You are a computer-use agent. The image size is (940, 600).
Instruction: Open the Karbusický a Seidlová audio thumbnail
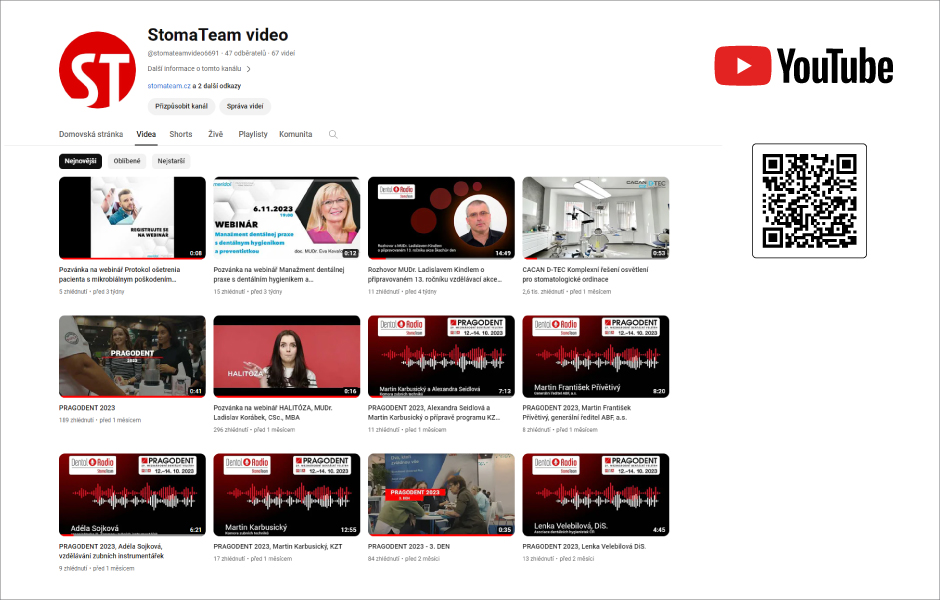point(441,356)
